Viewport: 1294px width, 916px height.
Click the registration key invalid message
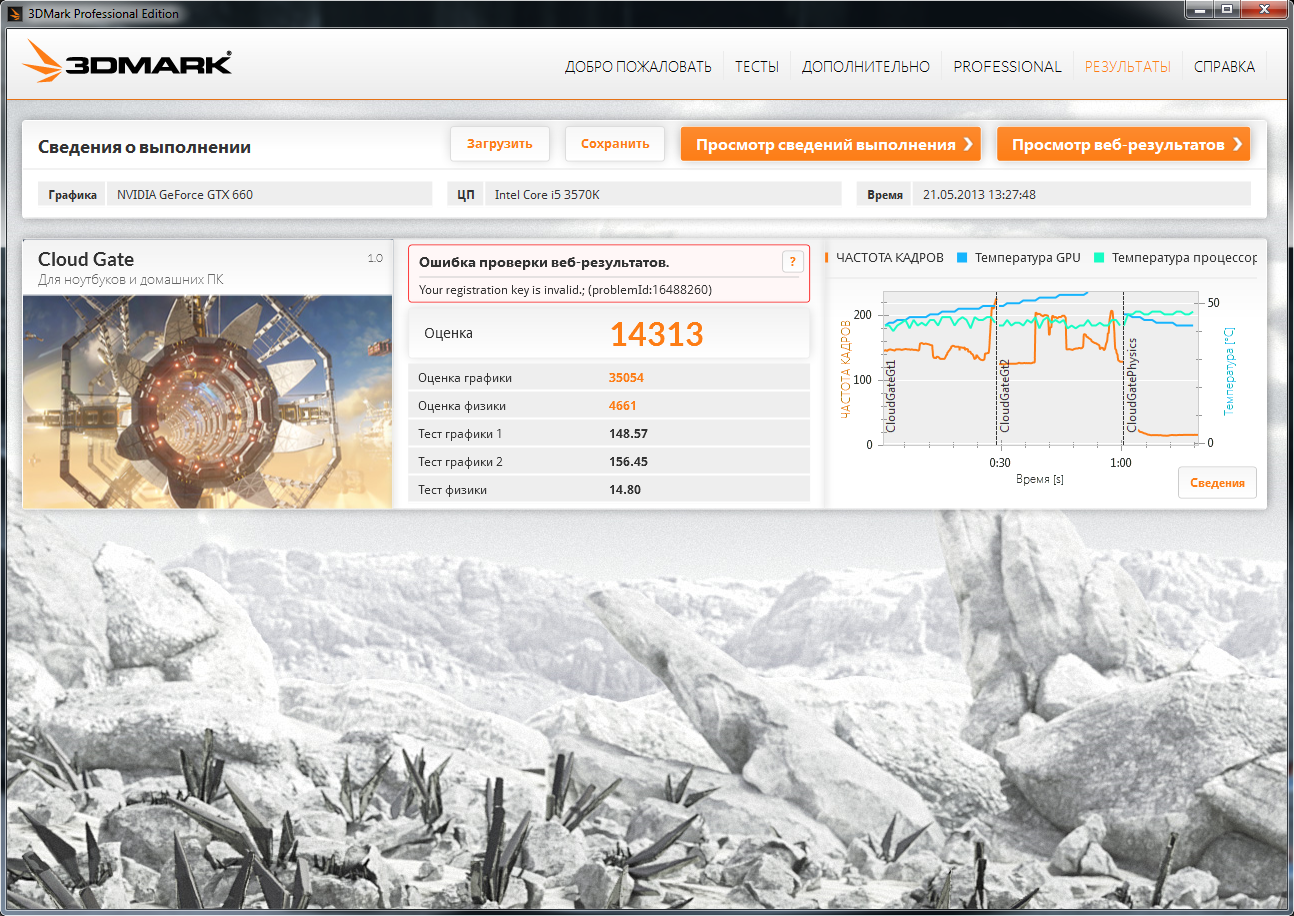[565, 290]
